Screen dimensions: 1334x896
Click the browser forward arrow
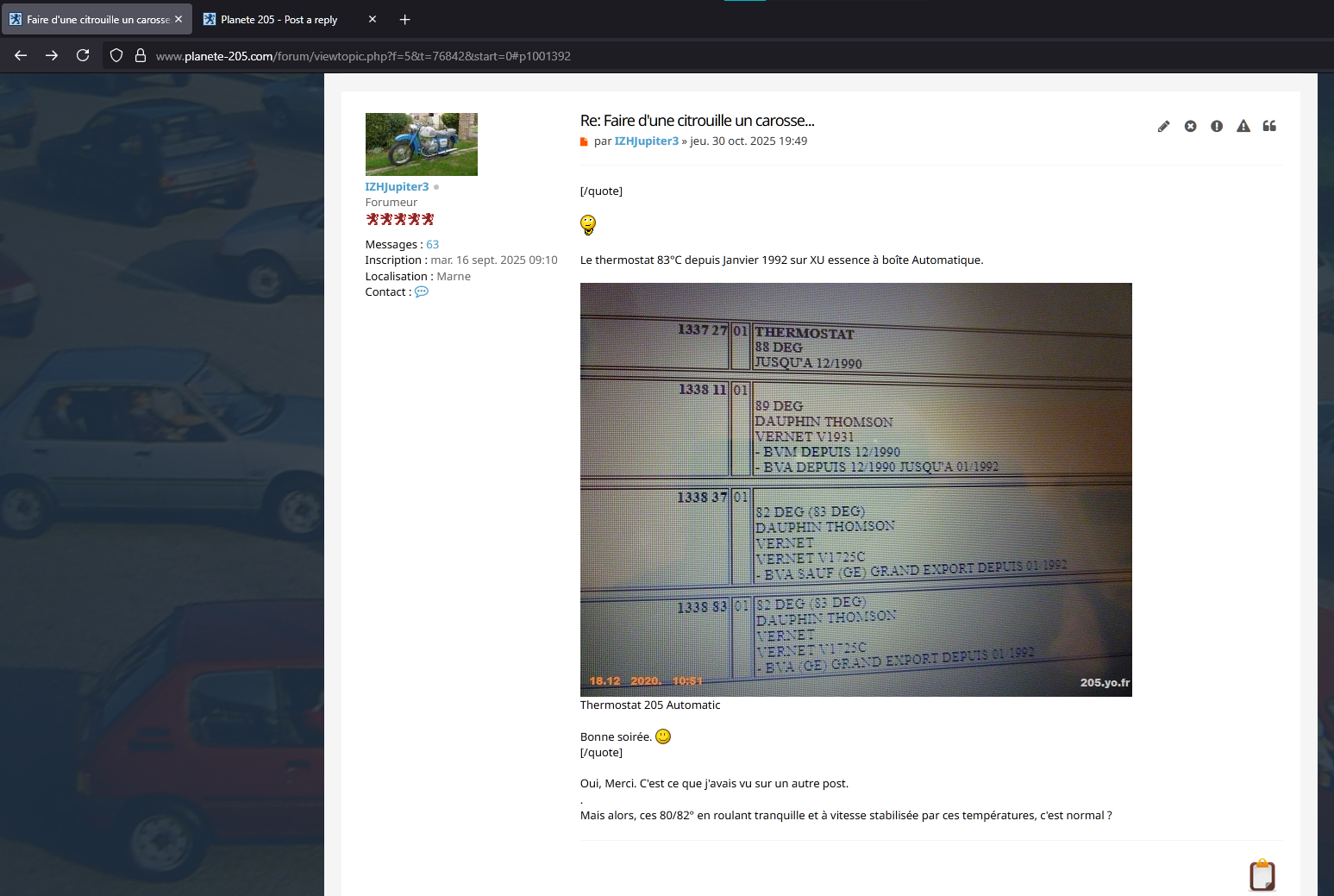click(x=52, y=56)
